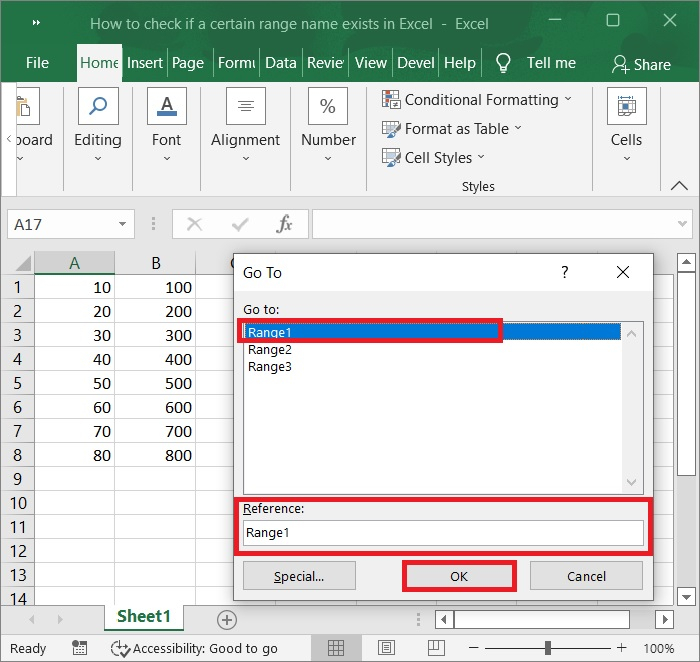Open the Name Box dropdown arrow
The image size is (700, 662).
tap(123, 224)
